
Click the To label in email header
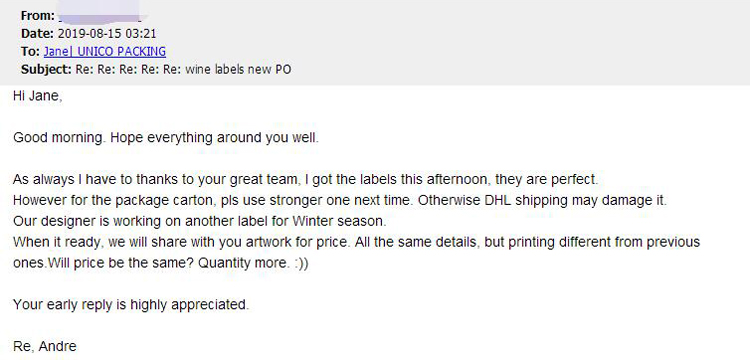coord(30,52)
